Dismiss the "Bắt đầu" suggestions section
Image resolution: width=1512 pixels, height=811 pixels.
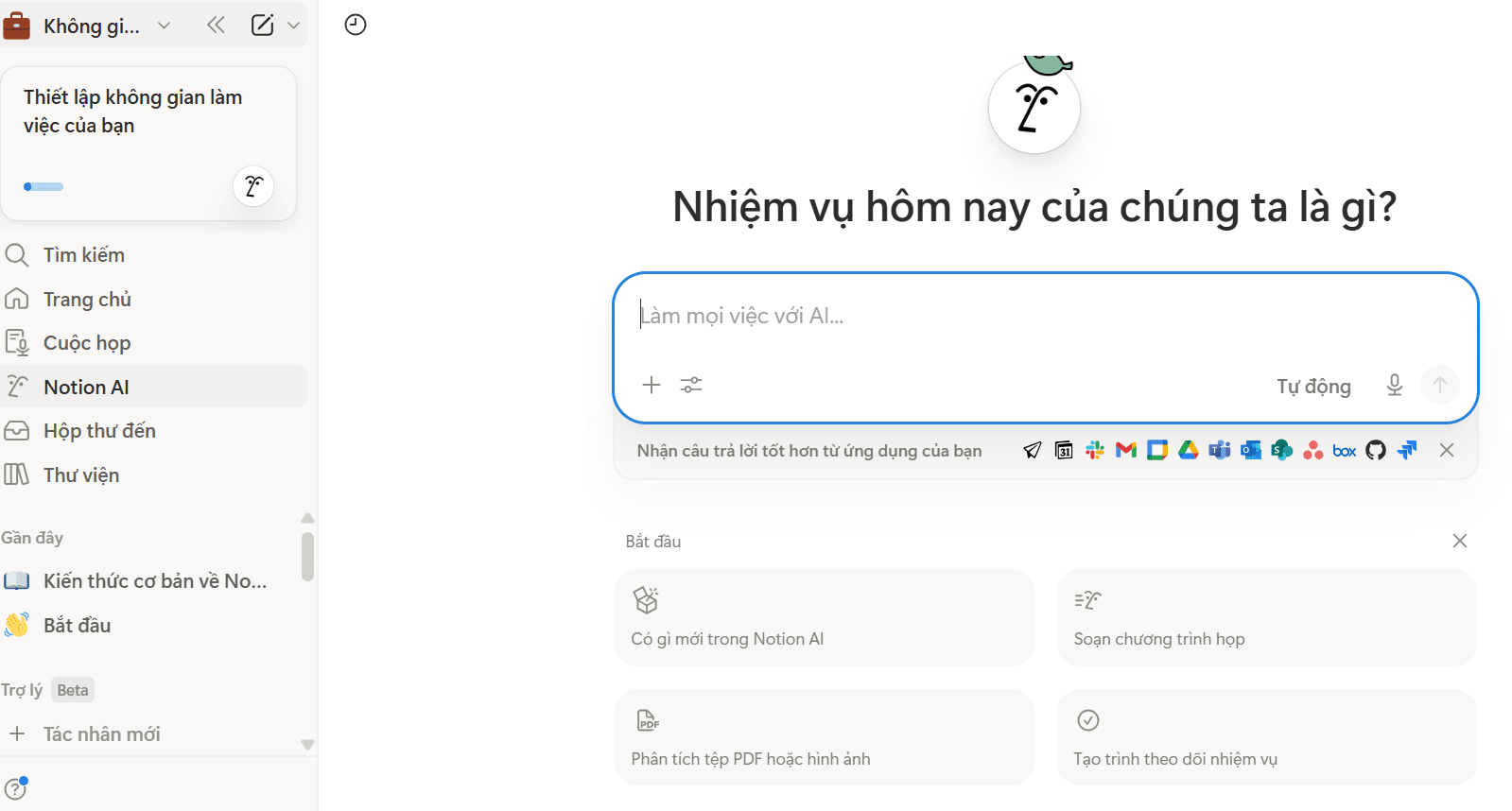[x=1459, y=541]
